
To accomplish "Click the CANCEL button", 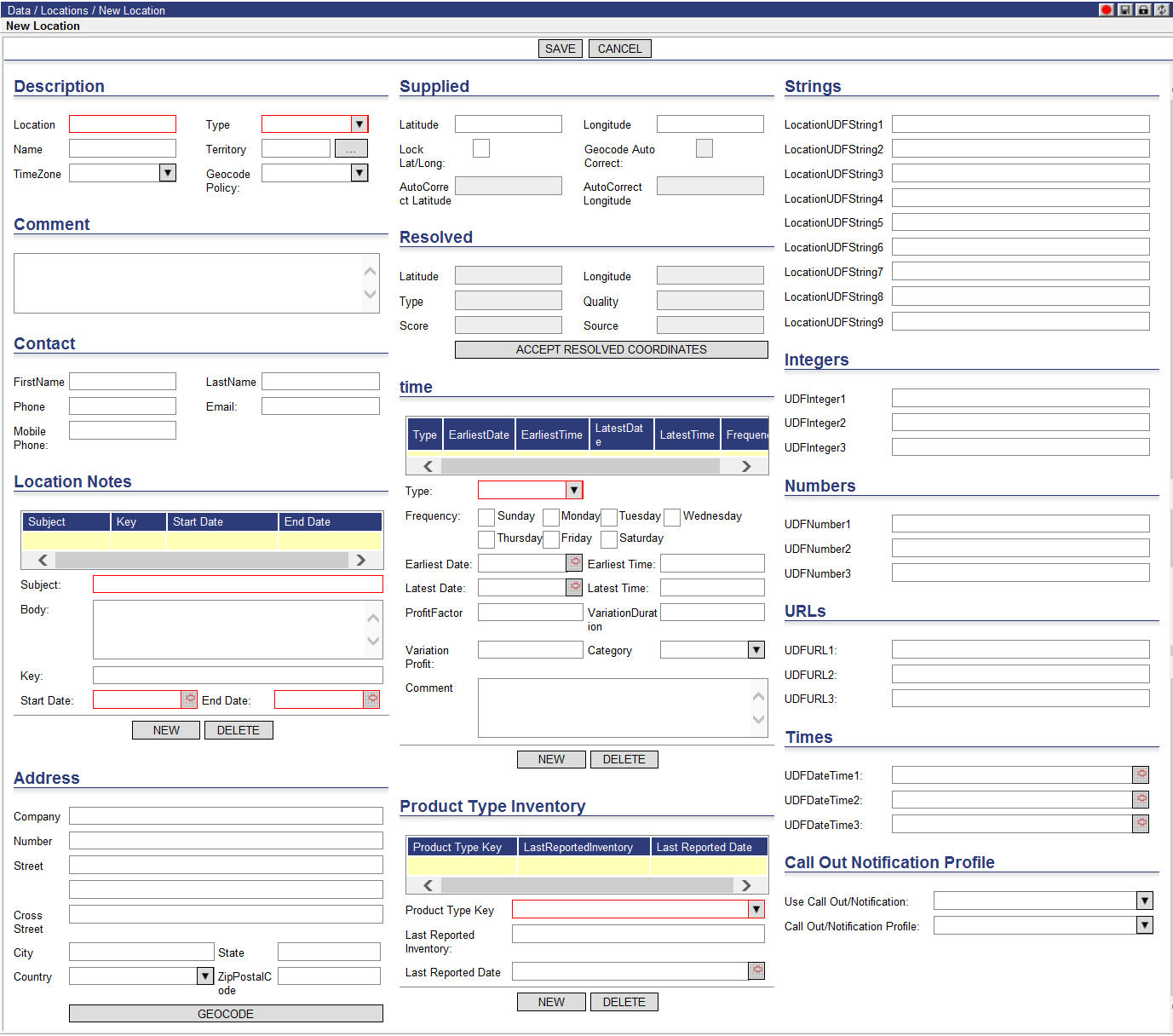I will [x=620, y=49].
